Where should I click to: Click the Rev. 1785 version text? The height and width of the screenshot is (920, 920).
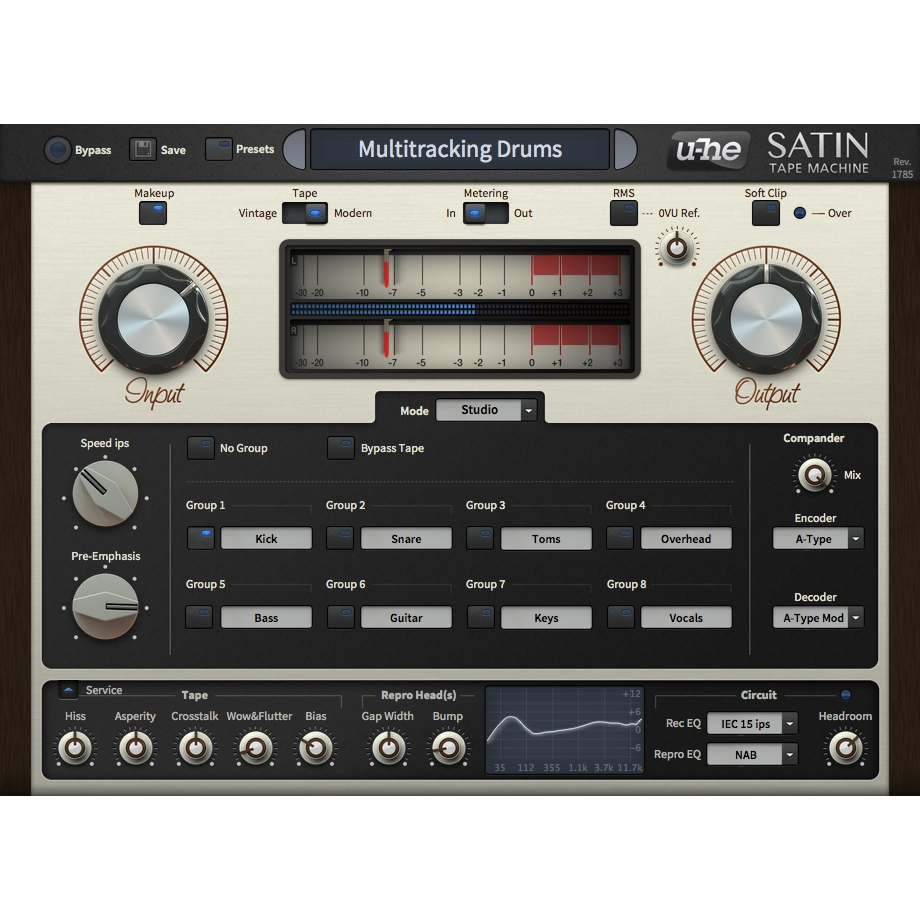pyautogui.click(x=902, y=168)
